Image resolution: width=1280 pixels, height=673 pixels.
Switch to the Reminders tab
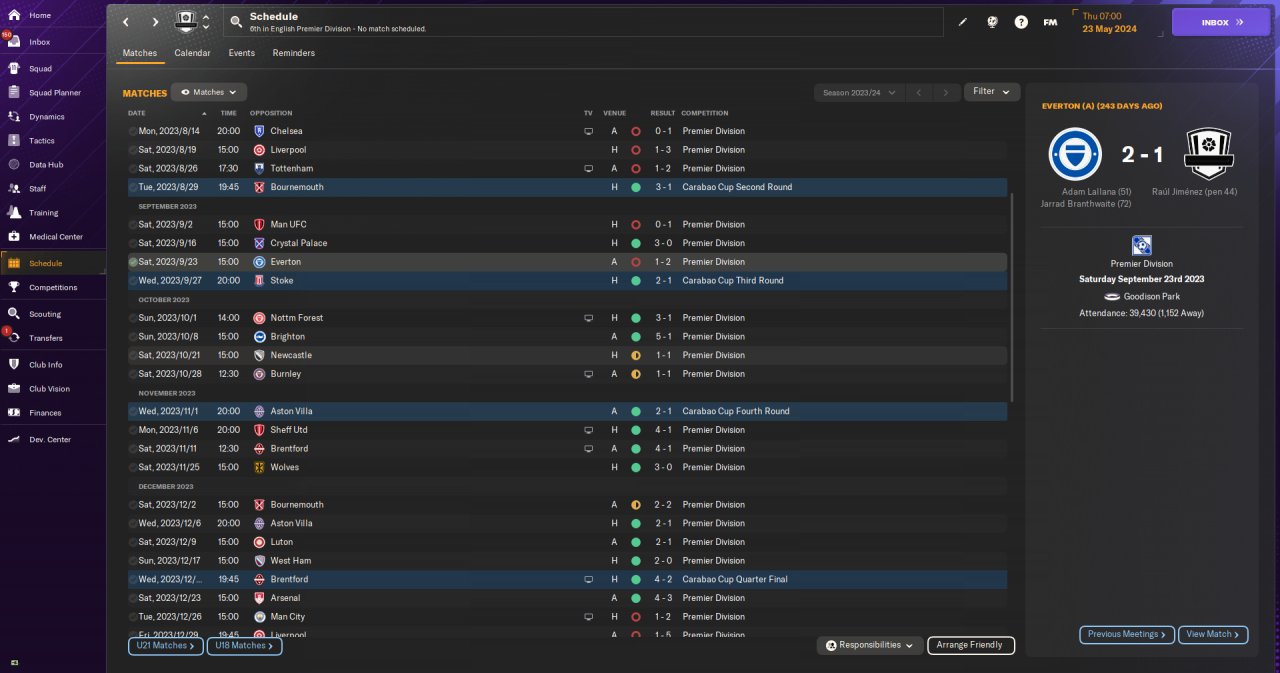294,53
